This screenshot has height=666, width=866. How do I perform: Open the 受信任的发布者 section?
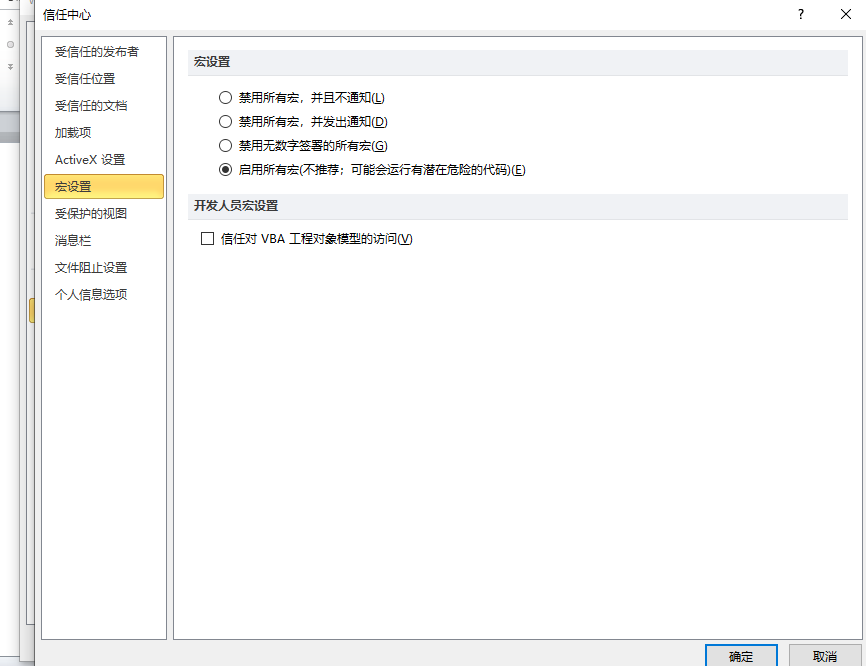pos(104,52)
